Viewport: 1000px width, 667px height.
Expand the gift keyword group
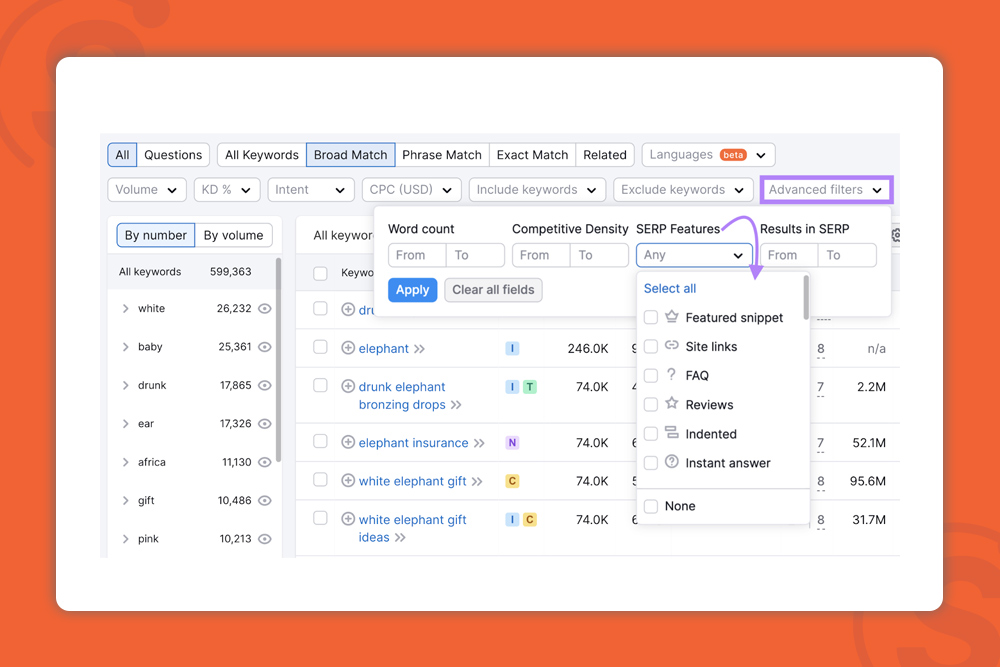click(x=126, y=501)
